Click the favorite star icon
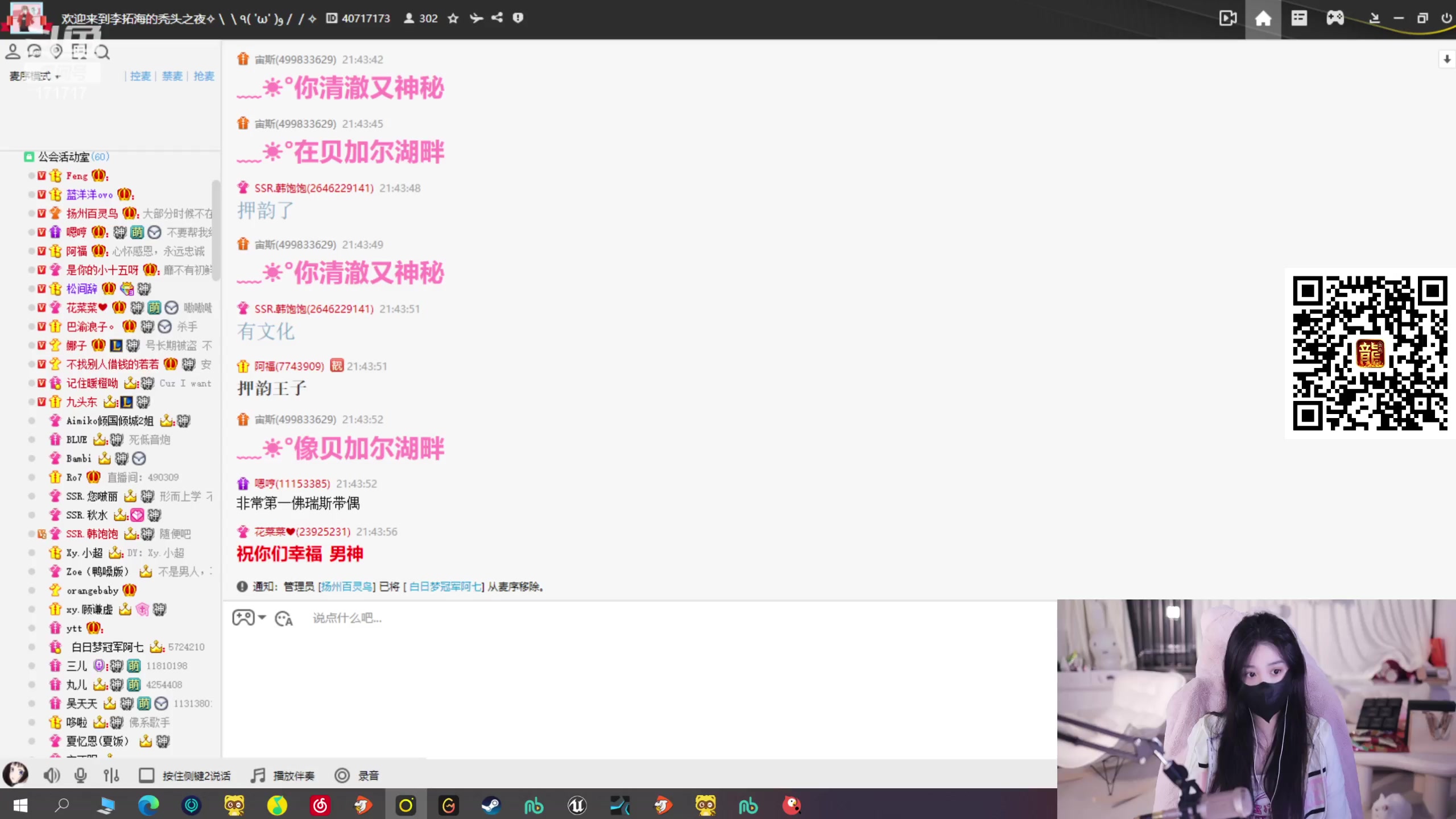This screenshot has height=819, width=1456. 453,18
